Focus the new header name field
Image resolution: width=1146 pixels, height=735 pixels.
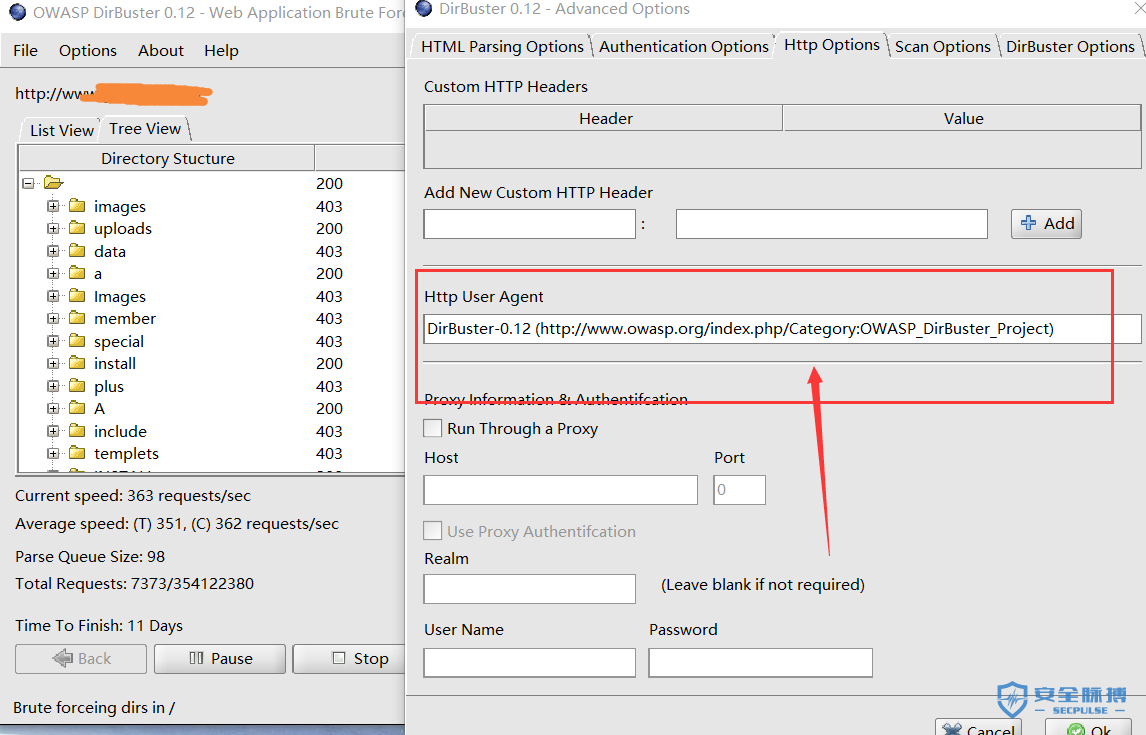530,224
